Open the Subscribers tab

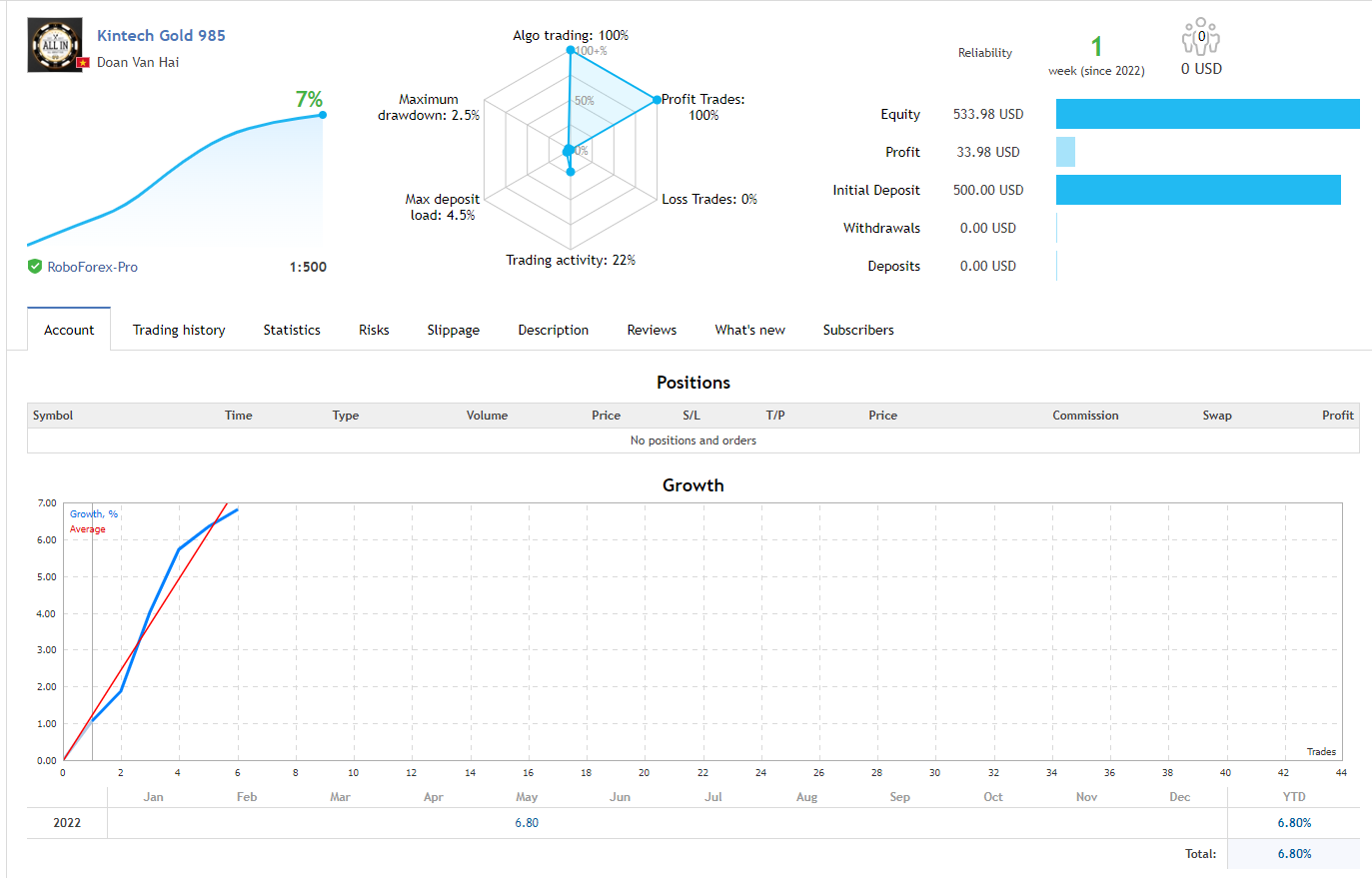click(858, 330)
